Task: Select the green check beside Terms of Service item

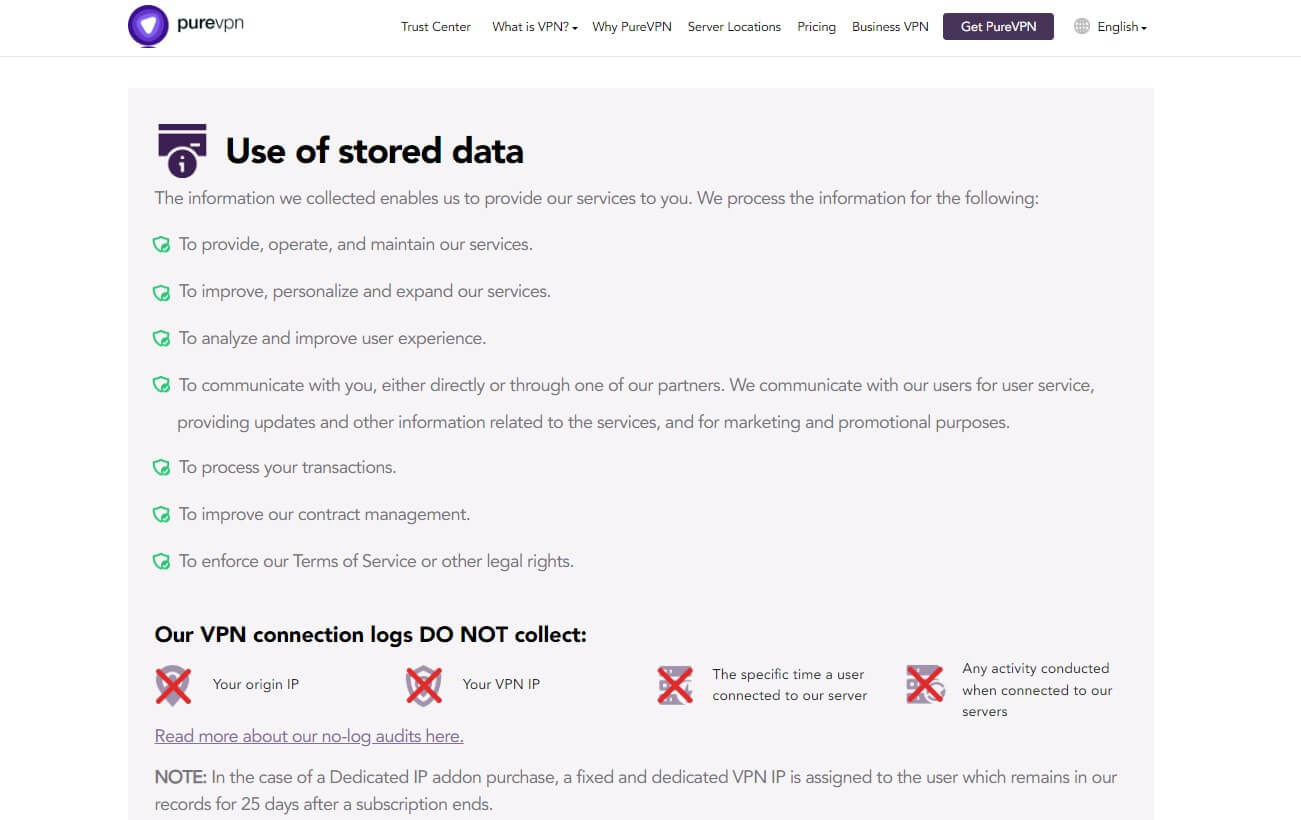Action: coord(162,560)
